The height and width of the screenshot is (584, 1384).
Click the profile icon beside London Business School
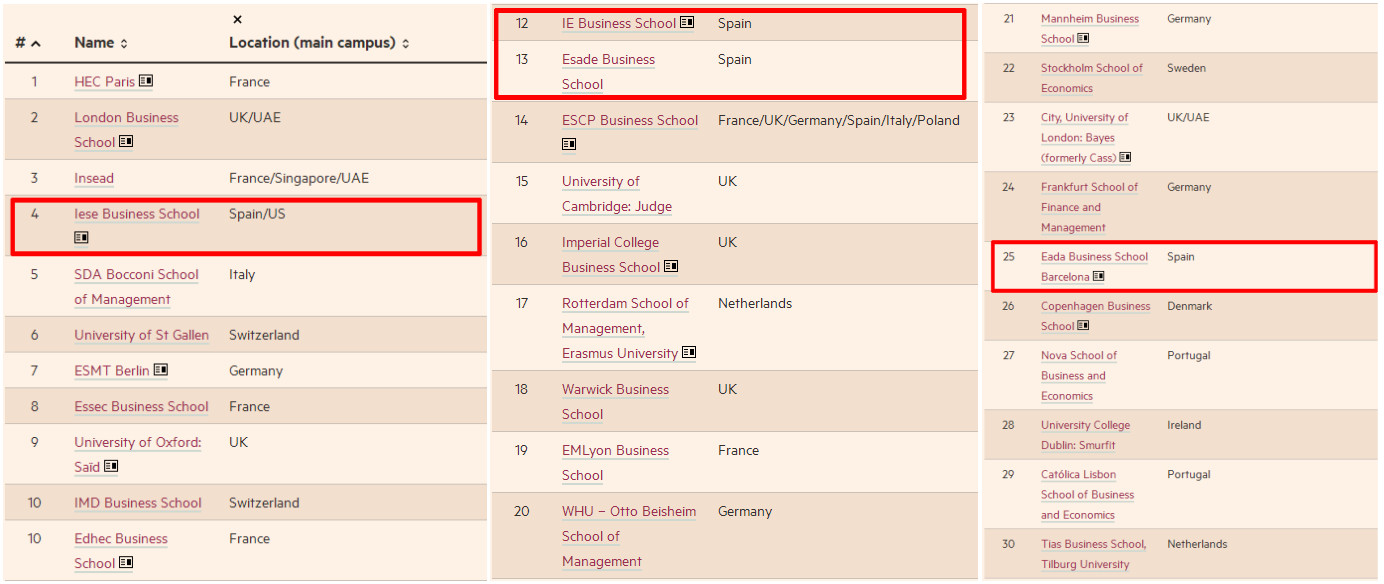126,141
